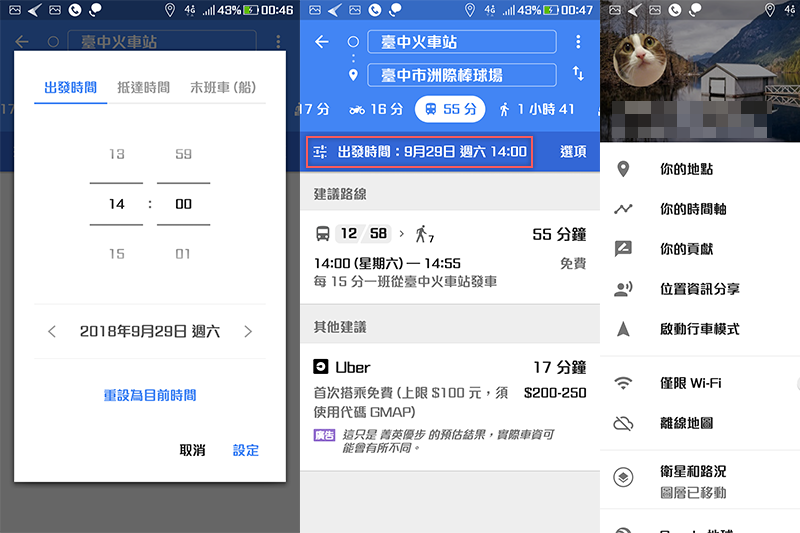Screen dimensions: 800x533
Task: Click the offline cloud icon
Action: [623, 423]
